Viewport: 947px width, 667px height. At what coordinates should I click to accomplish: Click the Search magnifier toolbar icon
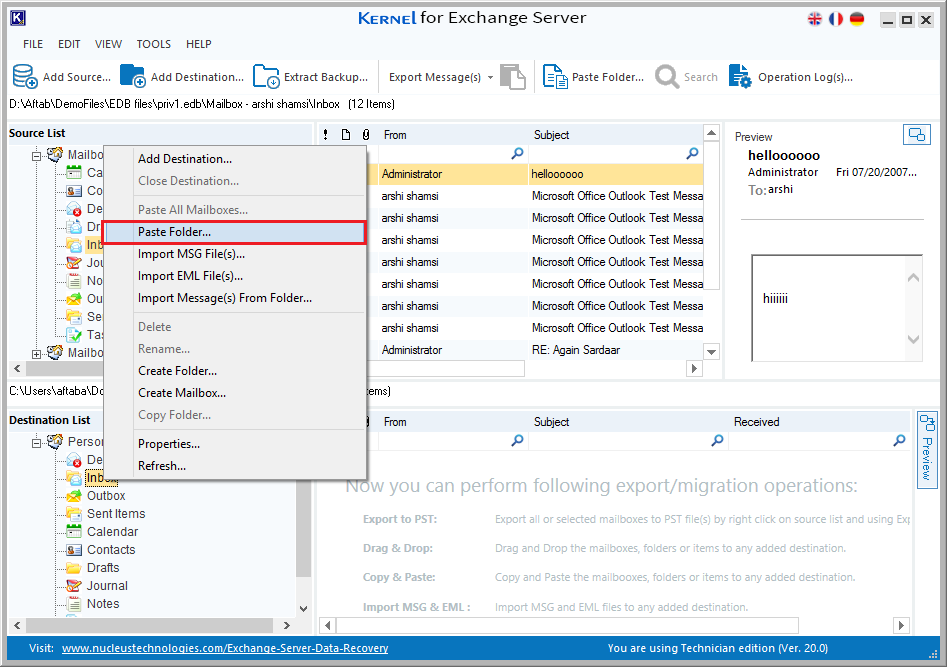(667, 77)
